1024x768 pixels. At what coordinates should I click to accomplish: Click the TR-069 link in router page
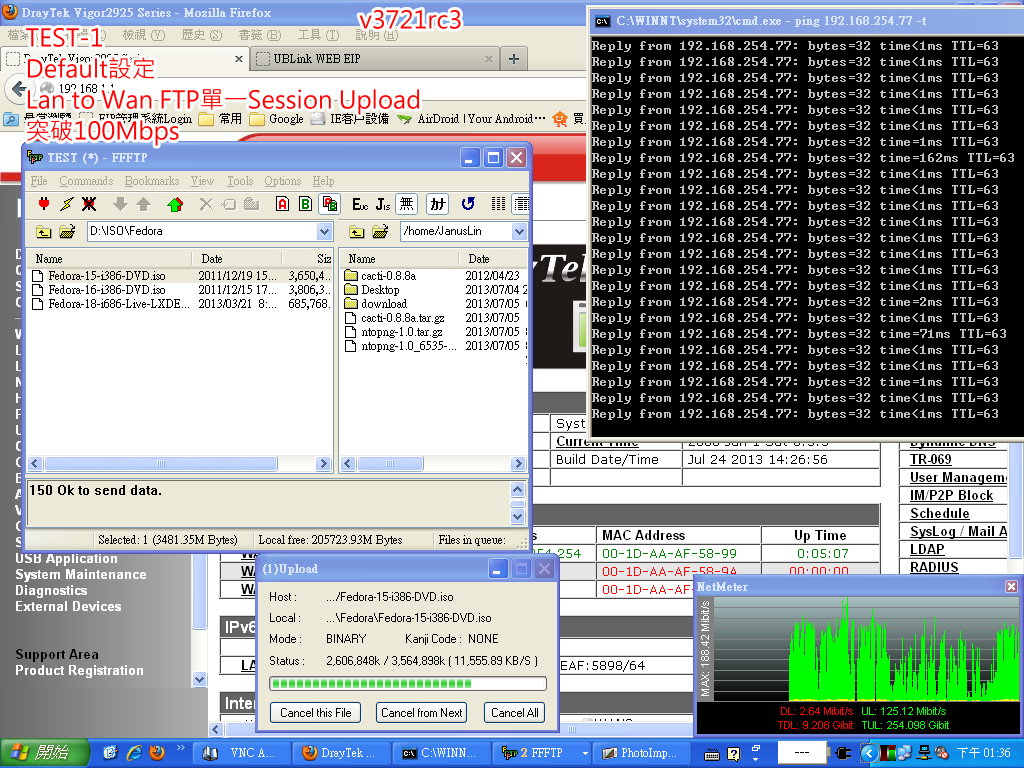point(931,459)
